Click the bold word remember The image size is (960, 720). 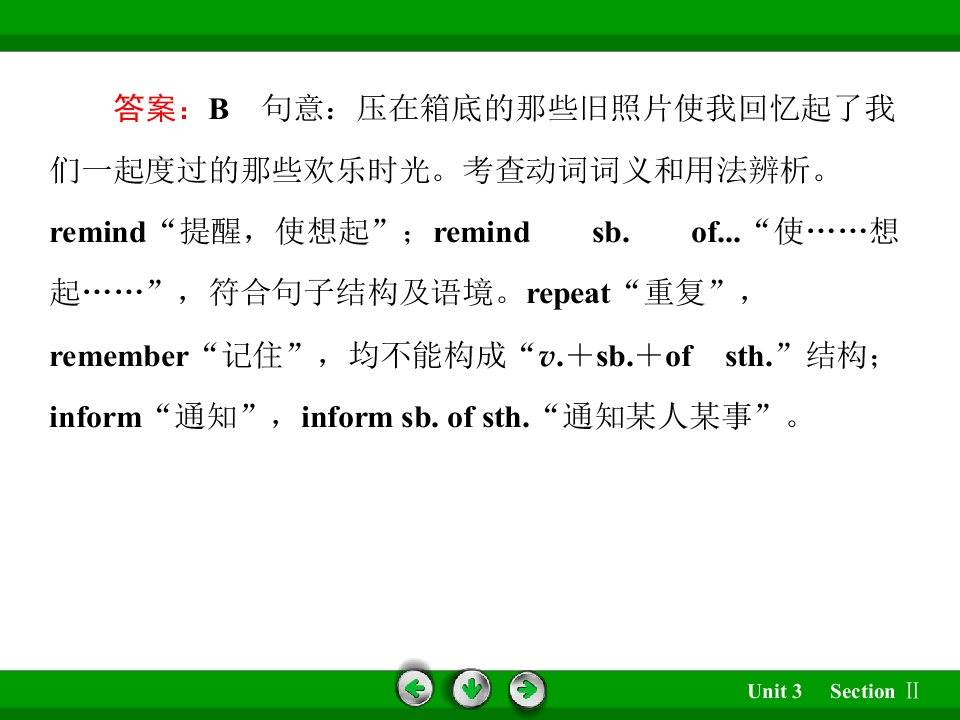(x=119, y=356)
